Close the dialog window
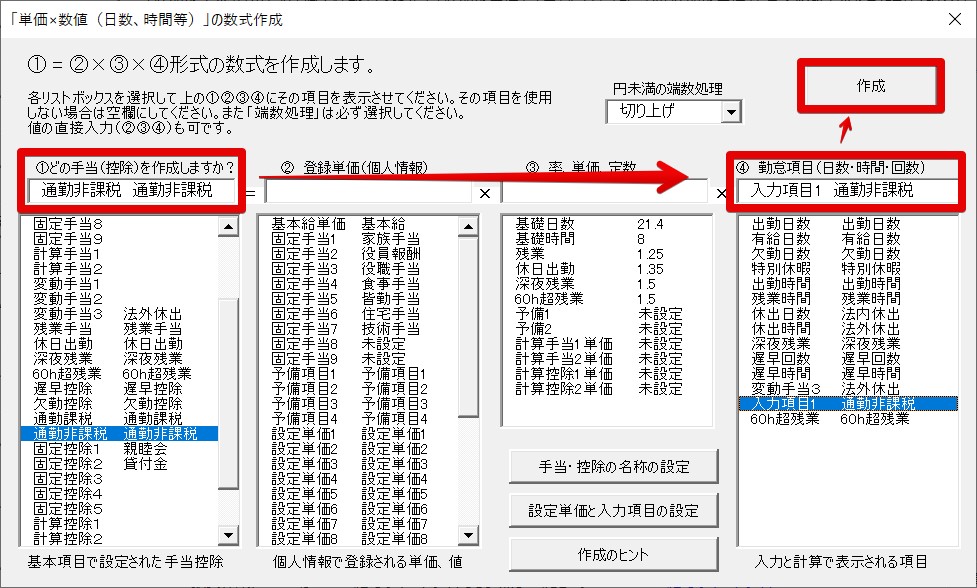This screenshot has height=588, width=977. [x=953, y=18]
